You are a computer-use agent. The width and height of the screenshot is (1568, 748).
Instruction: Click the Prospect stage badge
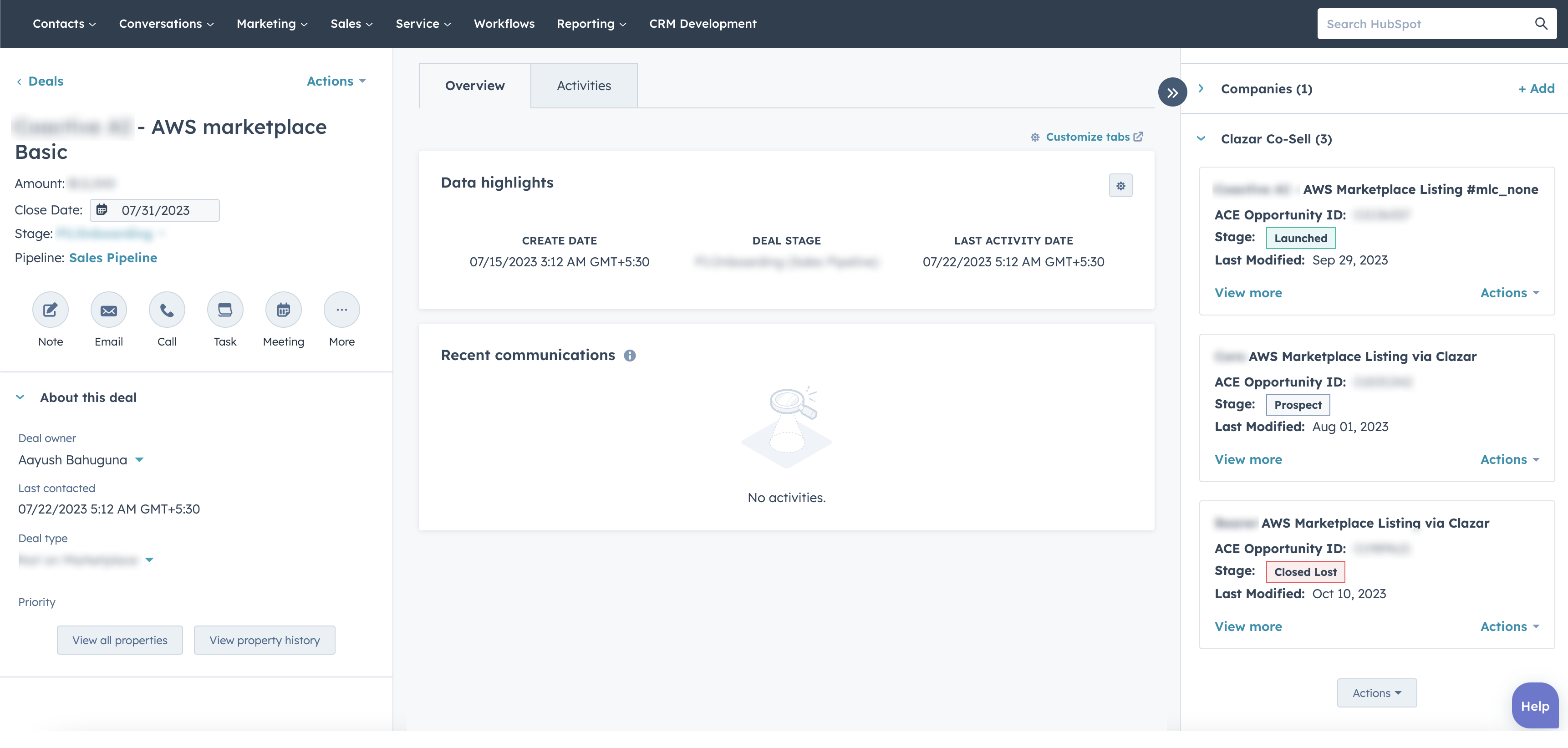(x=1298, y=405)
